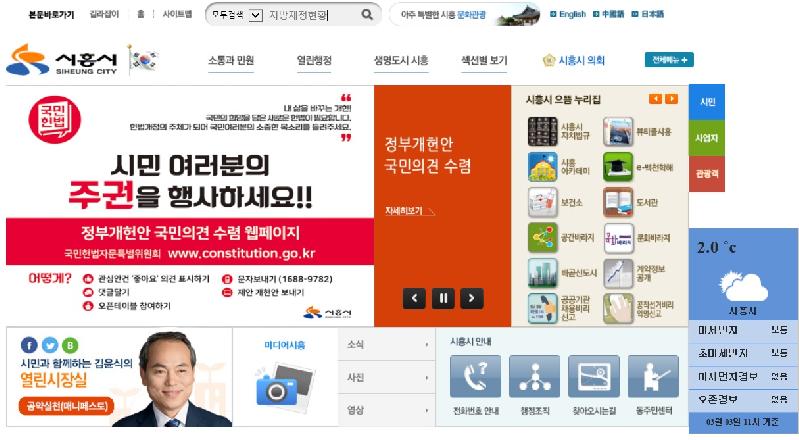Screen dimensions: 799x440
Task: Open the 행정조직 organization chart icon
Action: coord(535,377)
